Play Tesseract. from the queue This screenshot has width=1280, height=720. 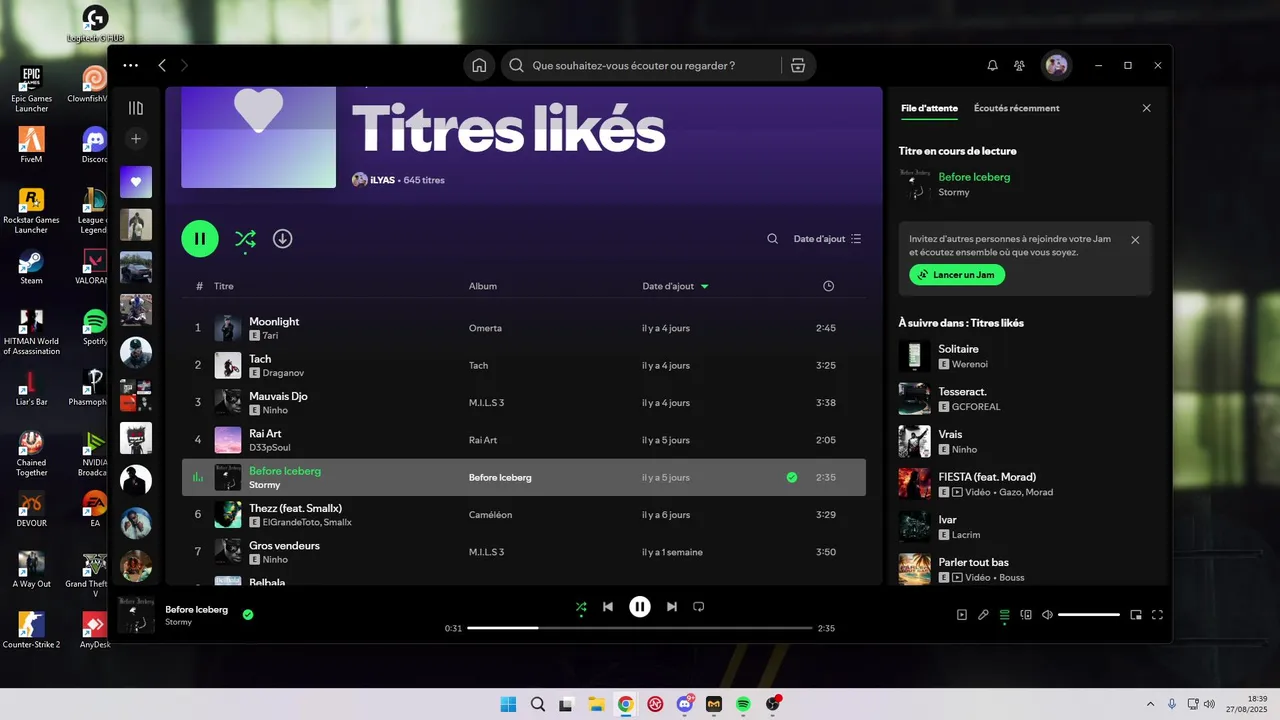[1025, 399]
